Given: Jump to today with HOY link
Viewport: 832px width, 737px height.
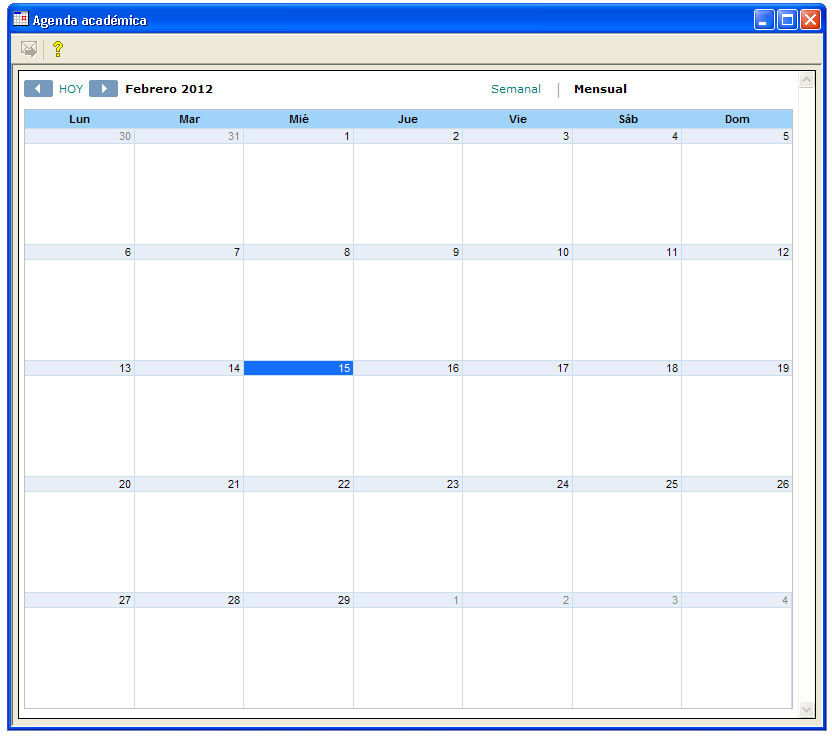Looking at the screenshot, I should point(71,89).
